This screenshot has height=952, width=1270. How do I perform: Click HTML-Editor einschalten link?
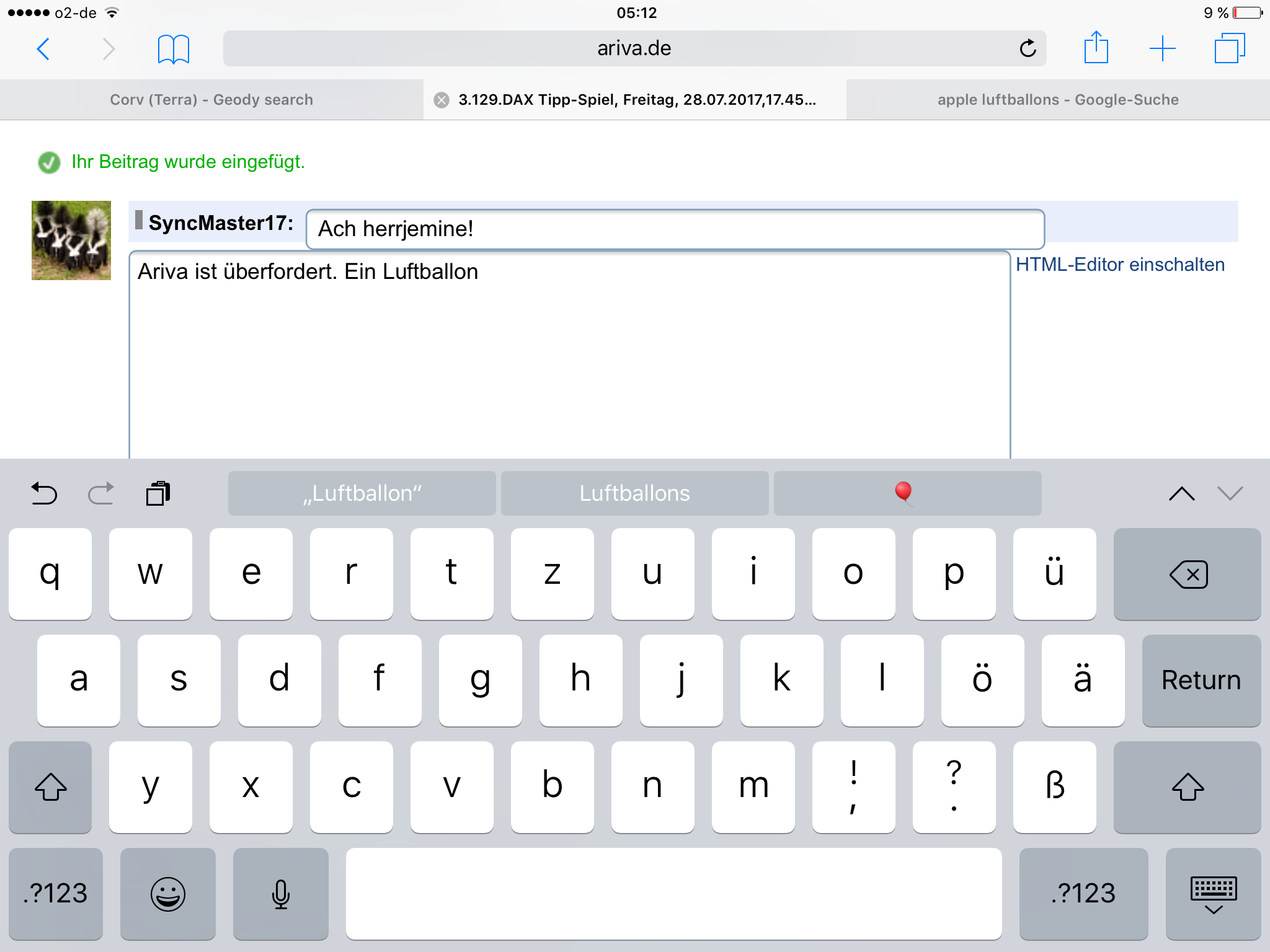tap(1120, 265)
